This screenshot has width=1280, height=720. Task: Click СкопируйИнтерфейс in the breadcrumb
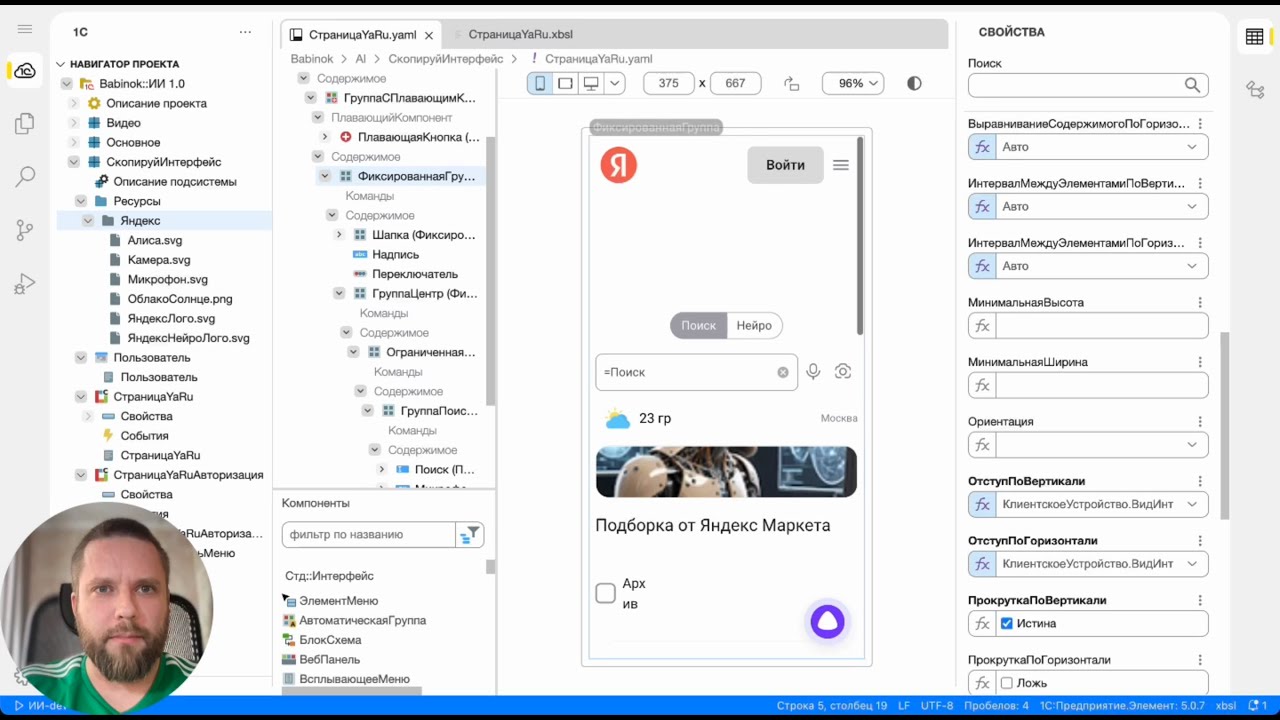click(x=446, y=59)
